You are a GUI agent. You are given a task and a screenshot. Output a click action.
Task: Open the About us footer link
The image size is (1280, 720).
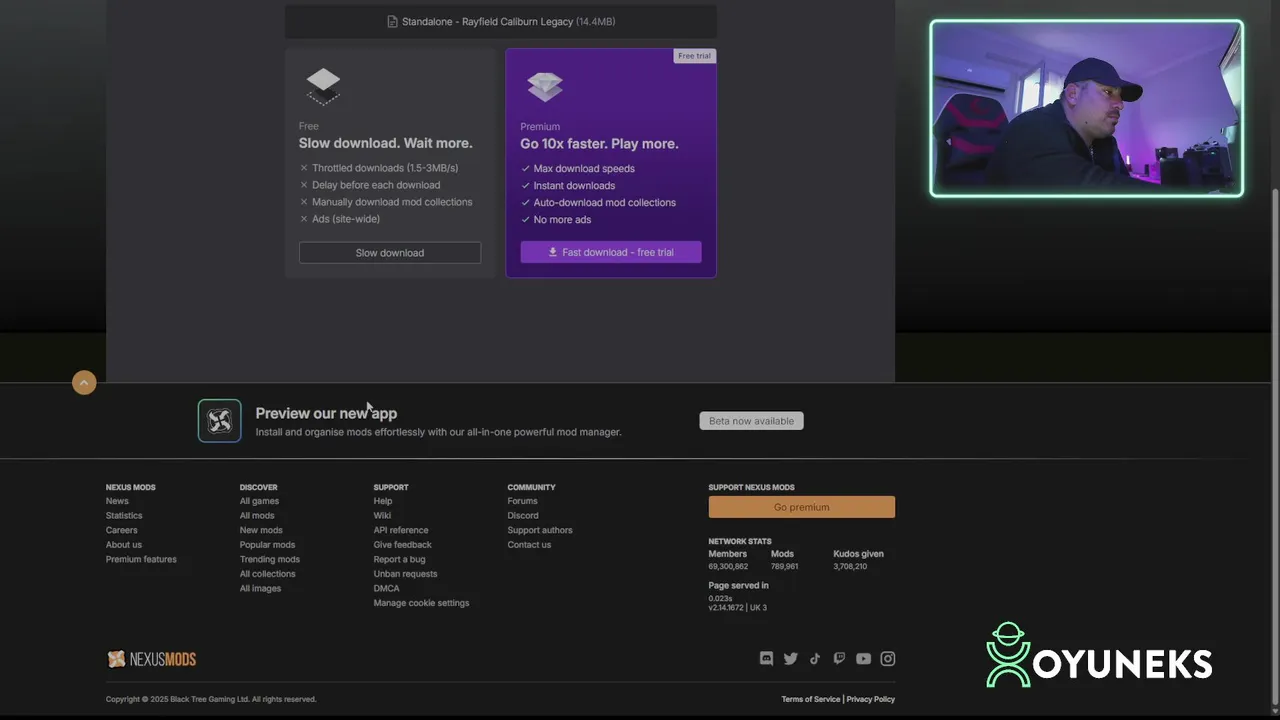[124, 545]
